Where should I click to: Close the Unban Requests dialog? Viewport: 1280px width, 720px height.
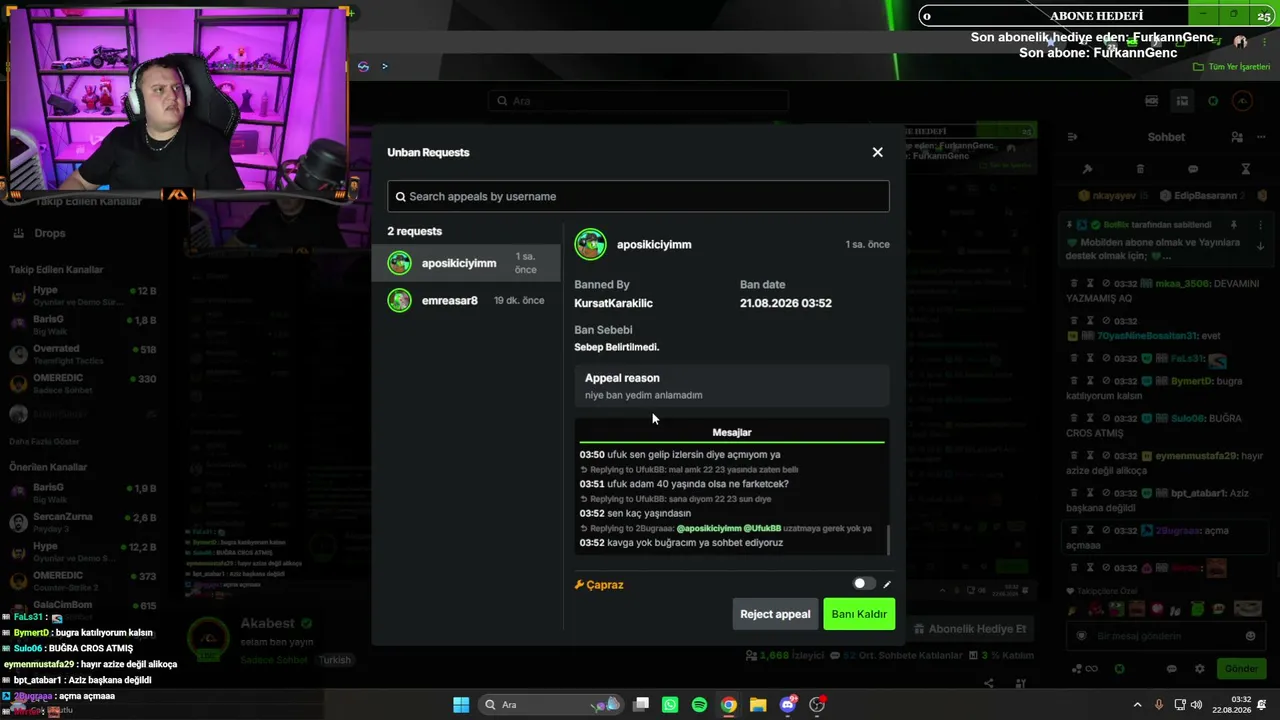pyautogui.click(x=877, y=152)
